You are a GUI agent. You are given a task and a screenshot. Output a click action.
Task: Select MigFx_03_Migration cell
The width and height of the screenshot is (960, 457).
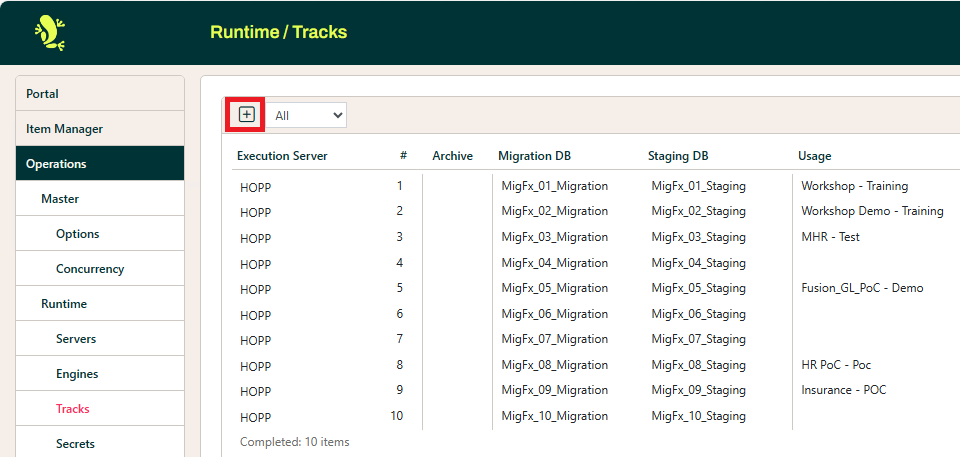coord(555,236)
